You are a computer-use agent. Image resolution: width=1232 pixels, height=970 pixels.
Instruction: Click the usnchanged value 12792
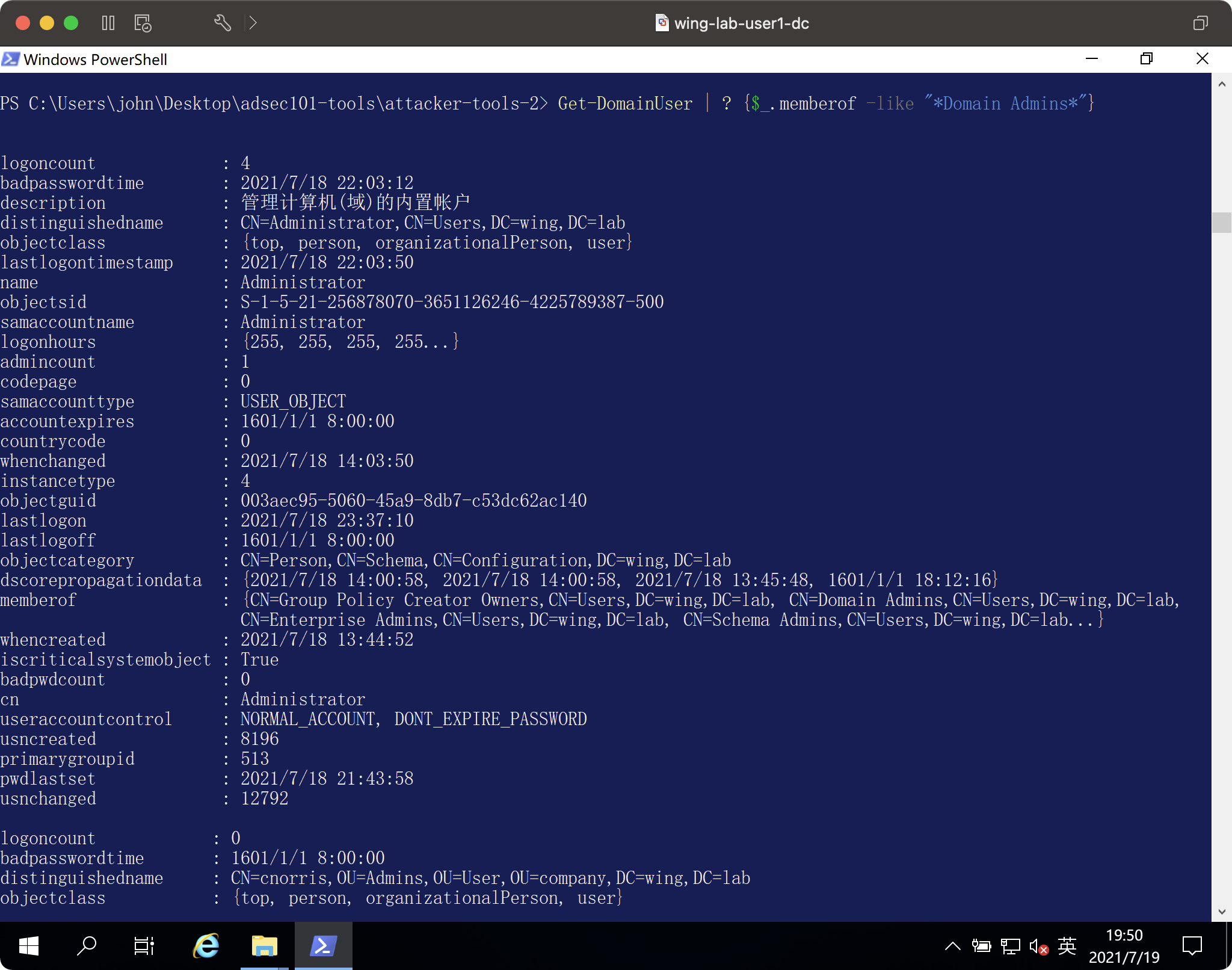265,799
